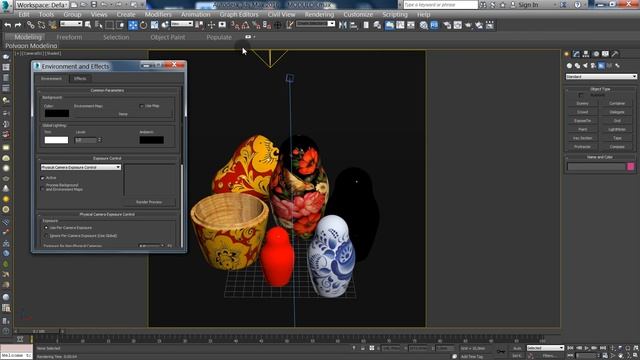Select the Ignore Per Camera Exposure radio button
This screenshot has width=640, height=360.
point(46,236)
